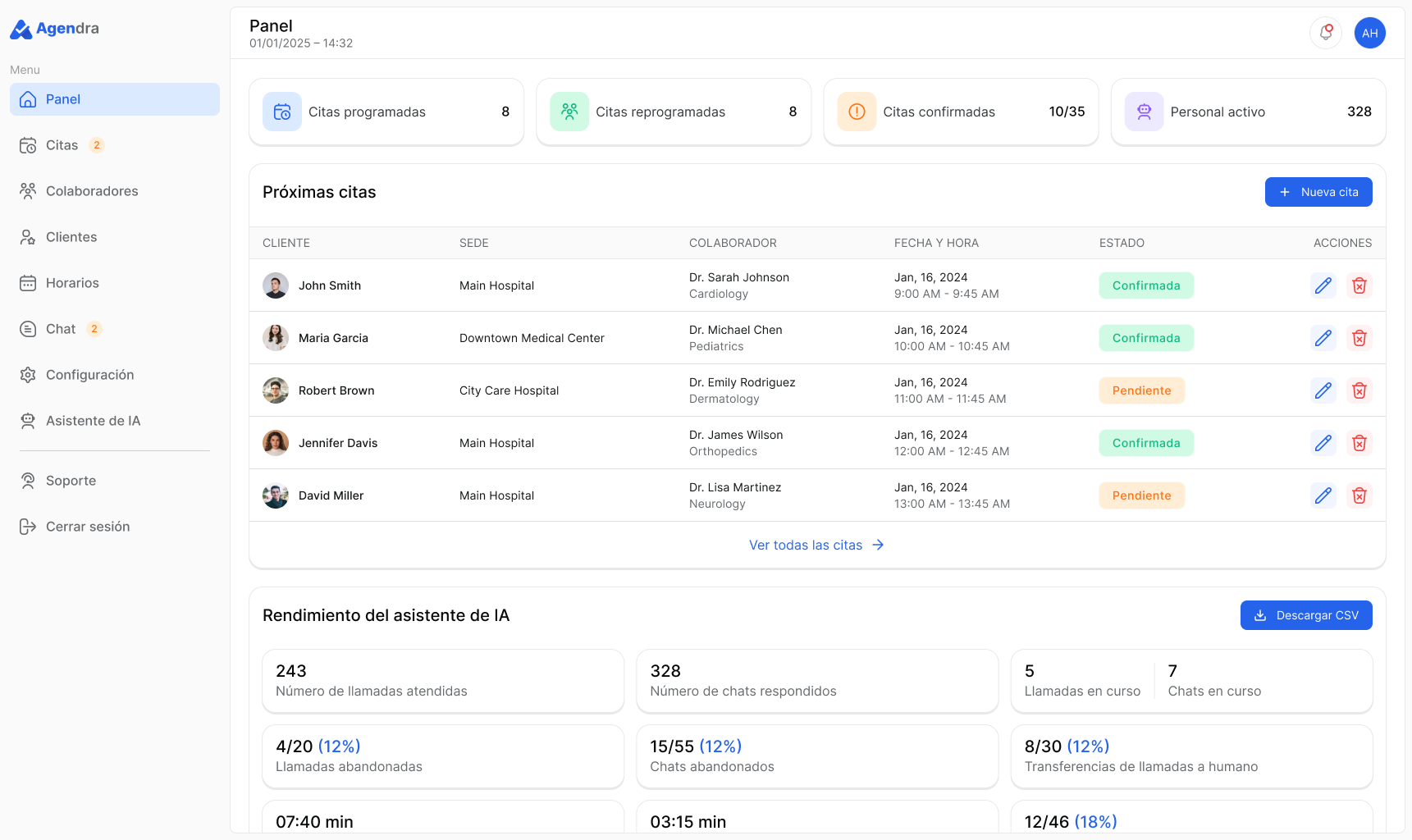This screenshot has height=840, width=1412.
Task: Click the Citas programadas calendar icon
Action: click(x=282, y=112)
